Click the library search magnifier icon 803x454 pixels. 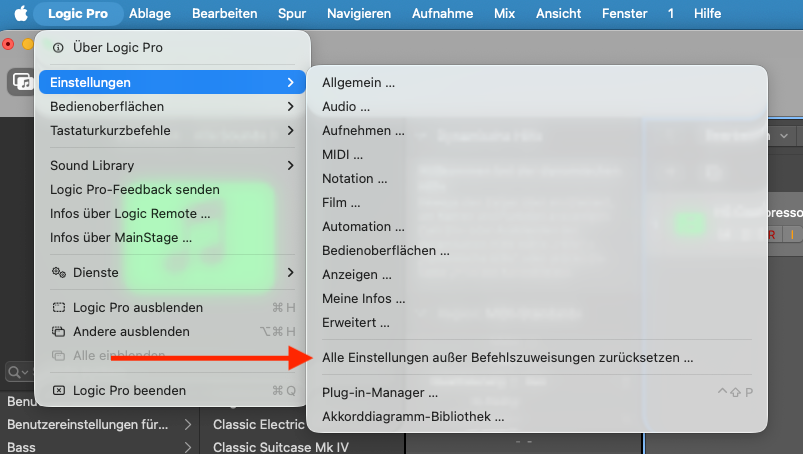(x=14, y=372)
